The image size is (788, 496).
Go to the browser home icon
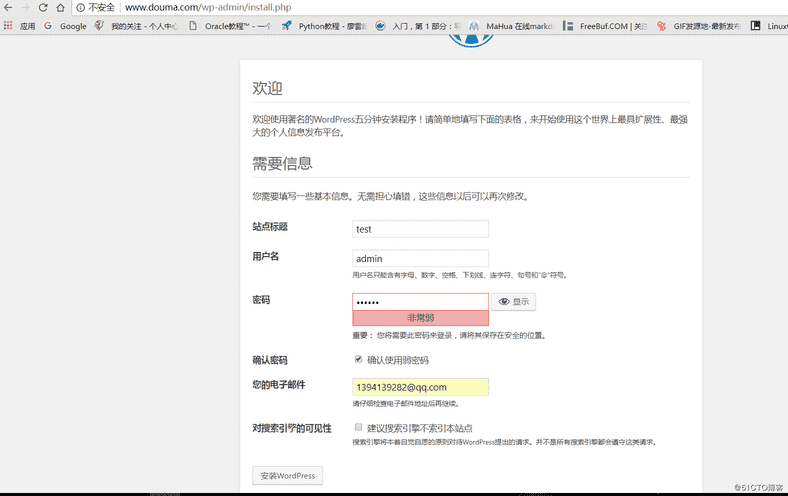click(x=60, y=8)
